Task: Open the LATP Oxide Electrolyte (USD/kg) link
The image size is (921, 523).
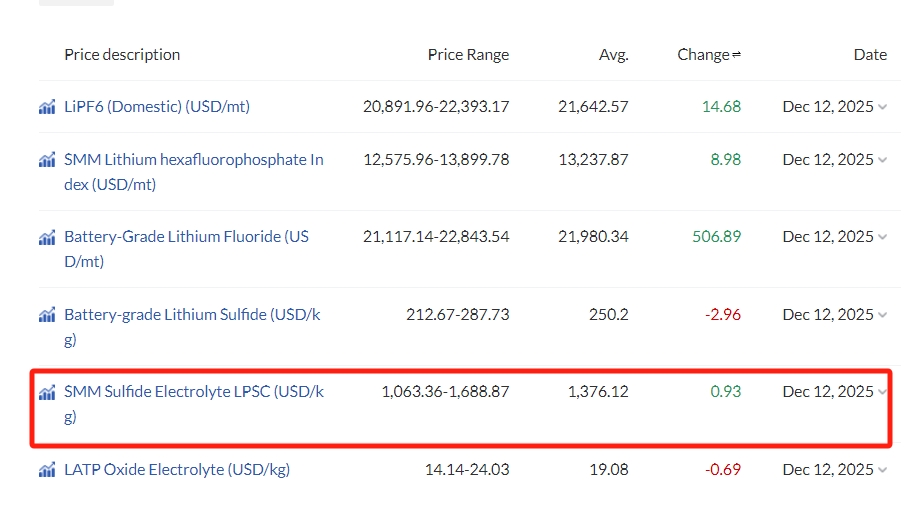Action: 177,470
